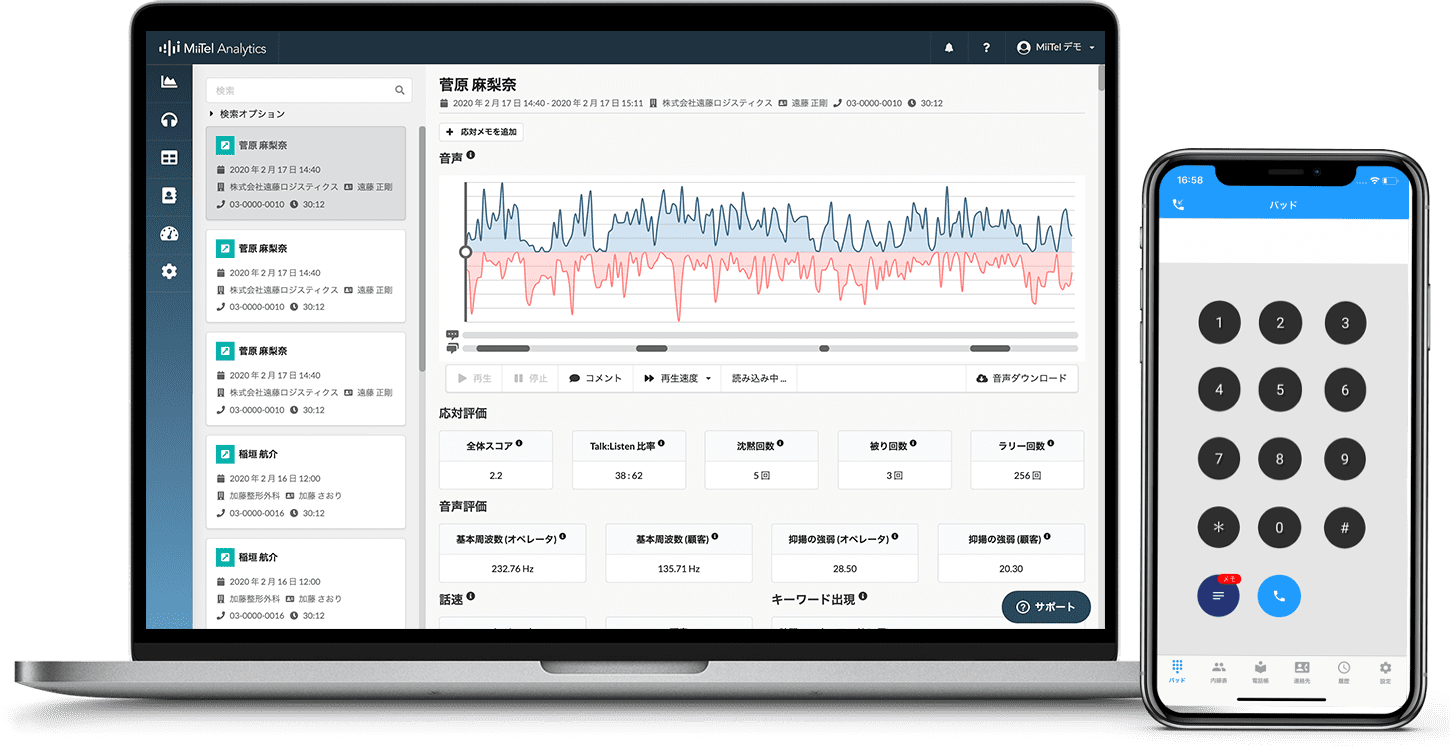Open the MiiTel デモ user menu
Image resolution: width=1450 pixels, height=746 pixels.
1056,47
